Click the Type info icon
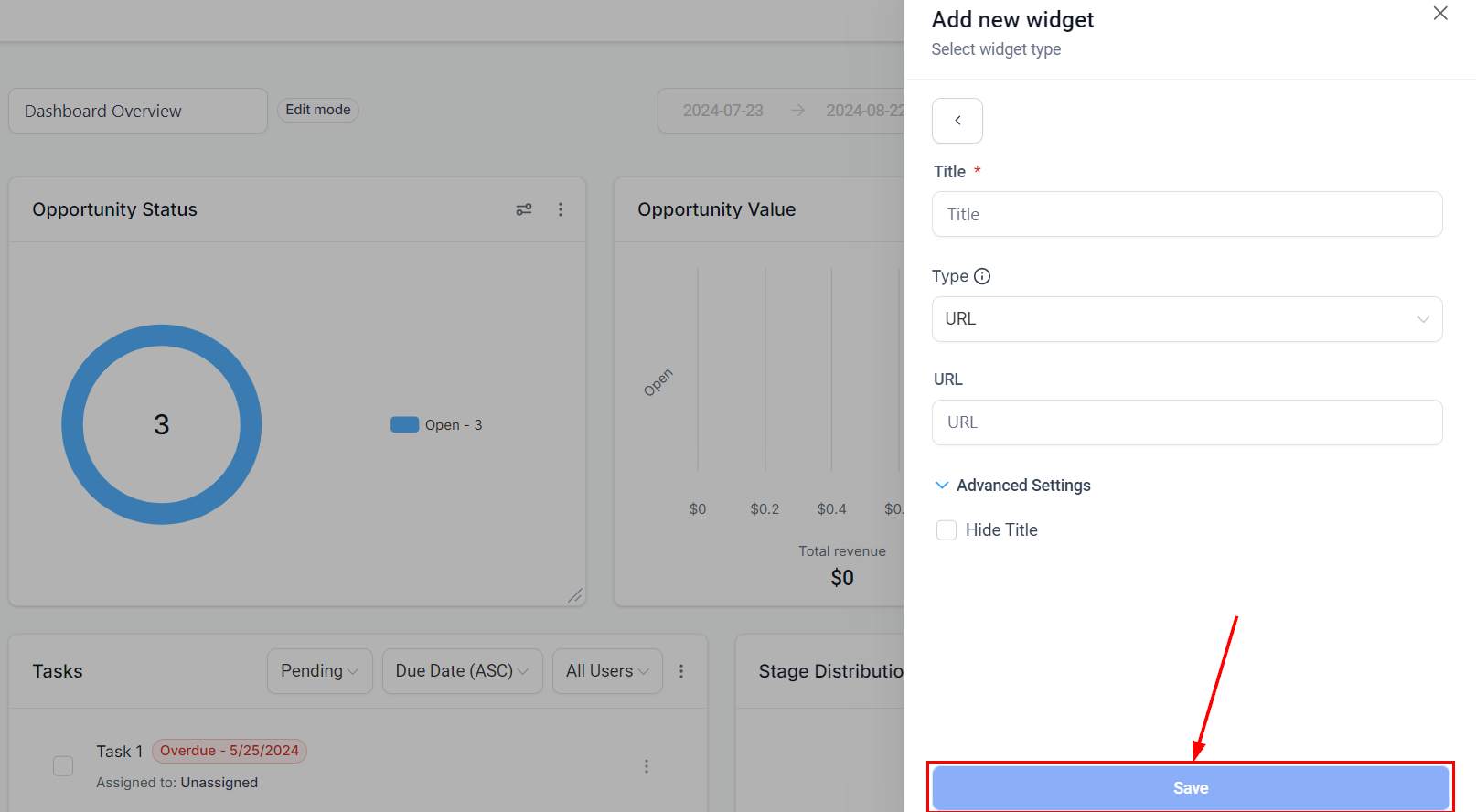 pyautogui.click(x=982, y=276)
